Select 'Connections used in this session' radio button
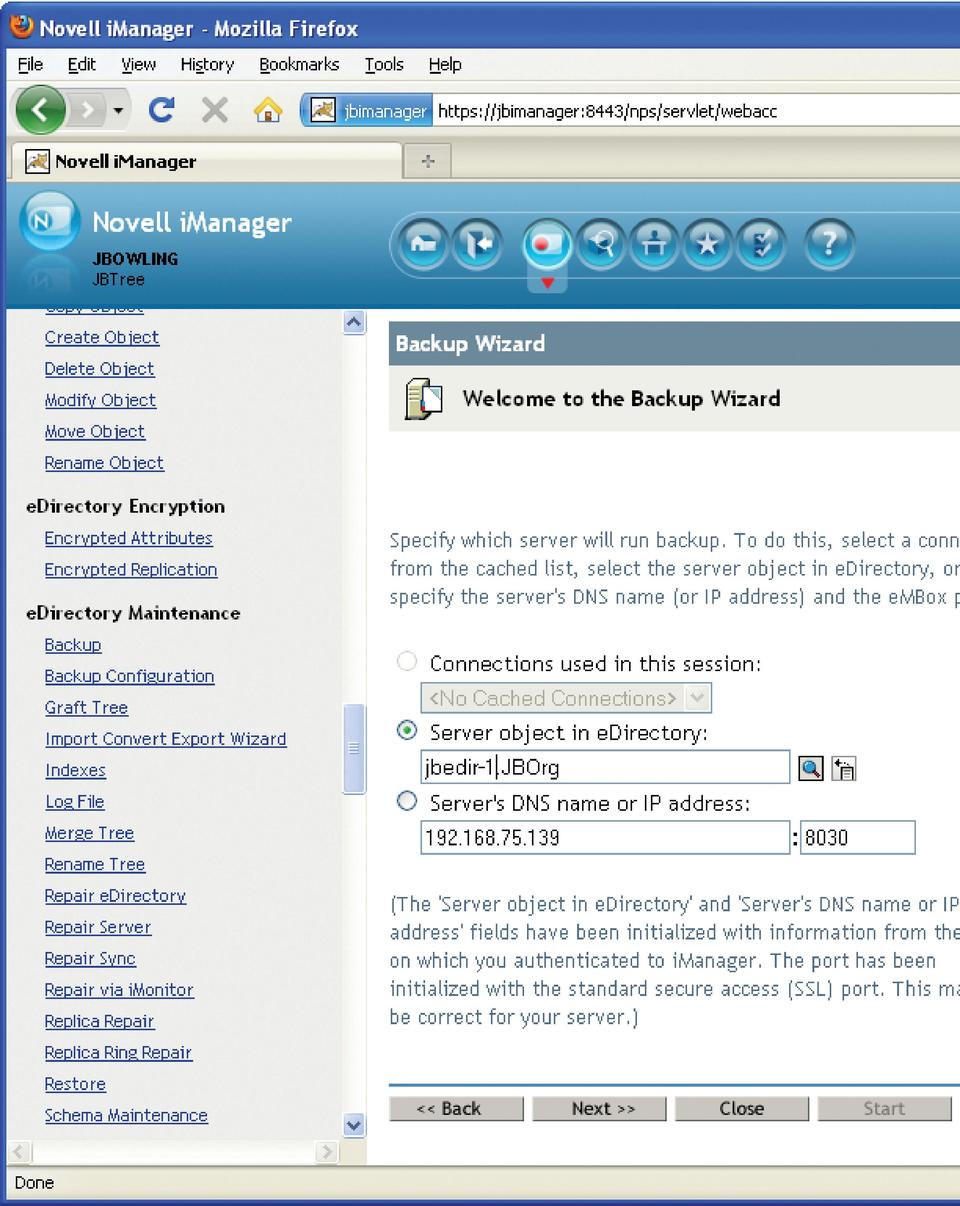This screenshot has height=1206, width=960. 407,662
